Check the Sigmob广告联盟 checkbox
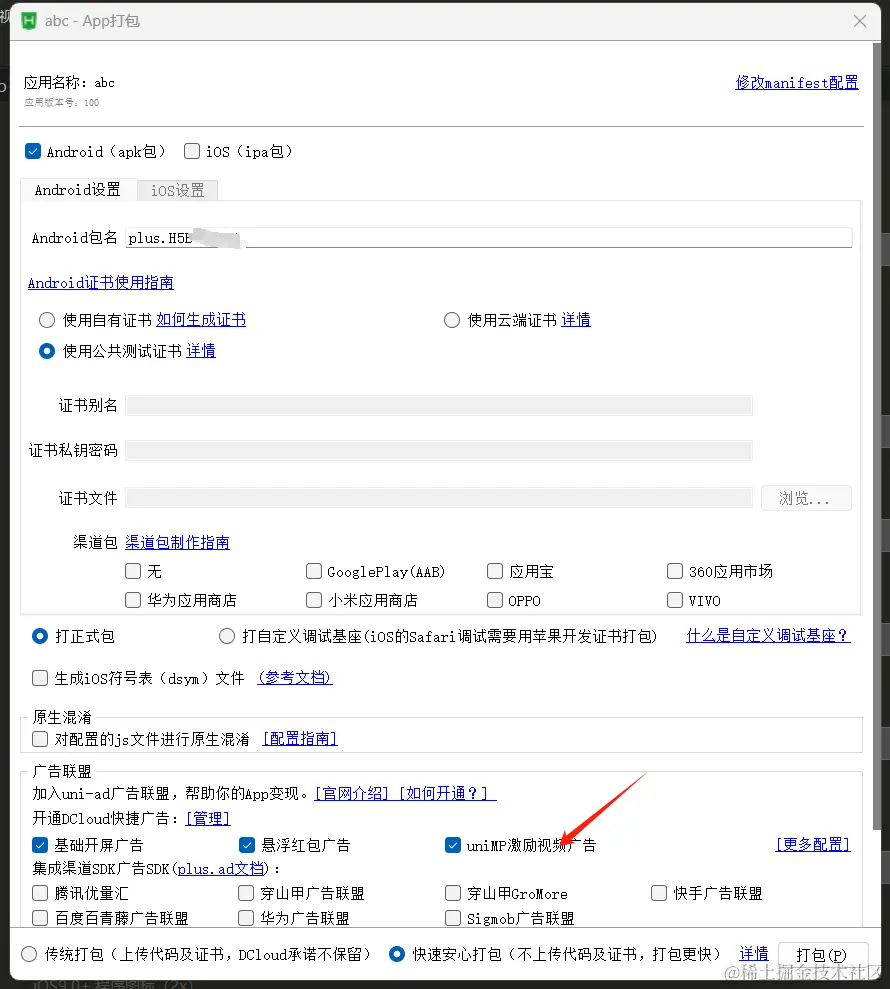890x989 pixels. pyautogui.click(x=453, y=918)
